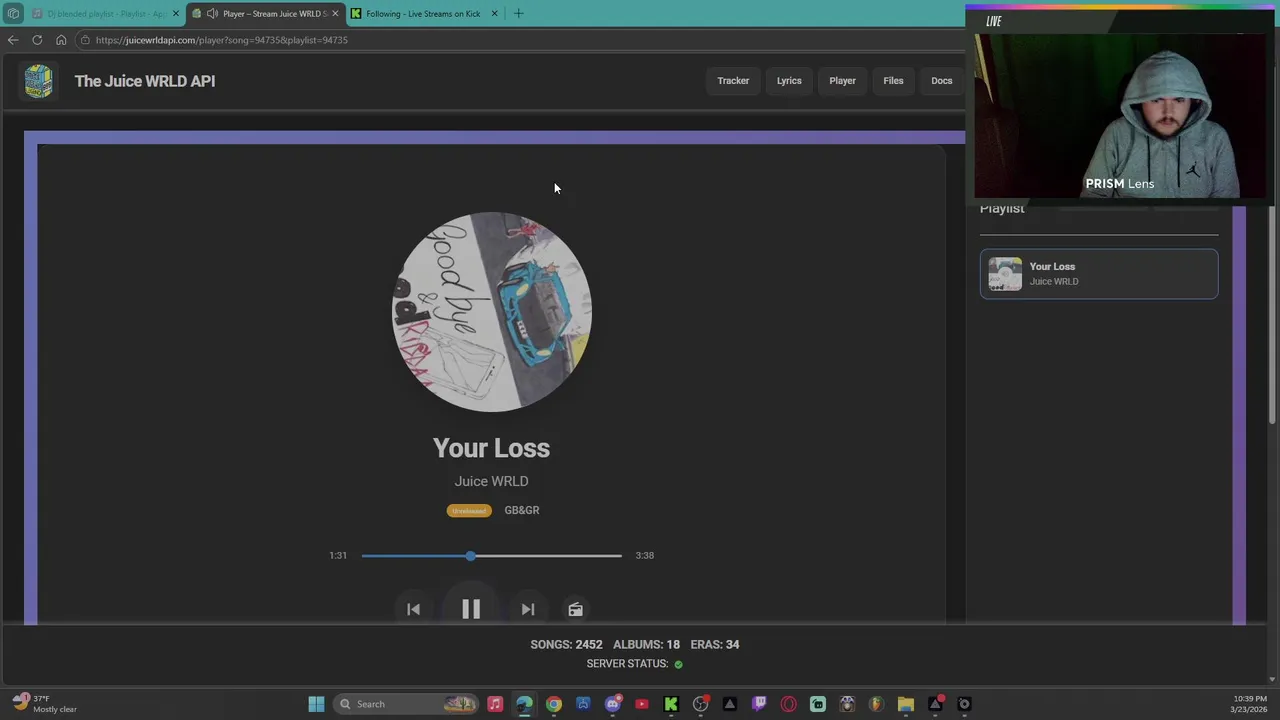Close the Dj blended playlist tab
1280x720 pixels.
pyautogui.click(x=175, y=13)
